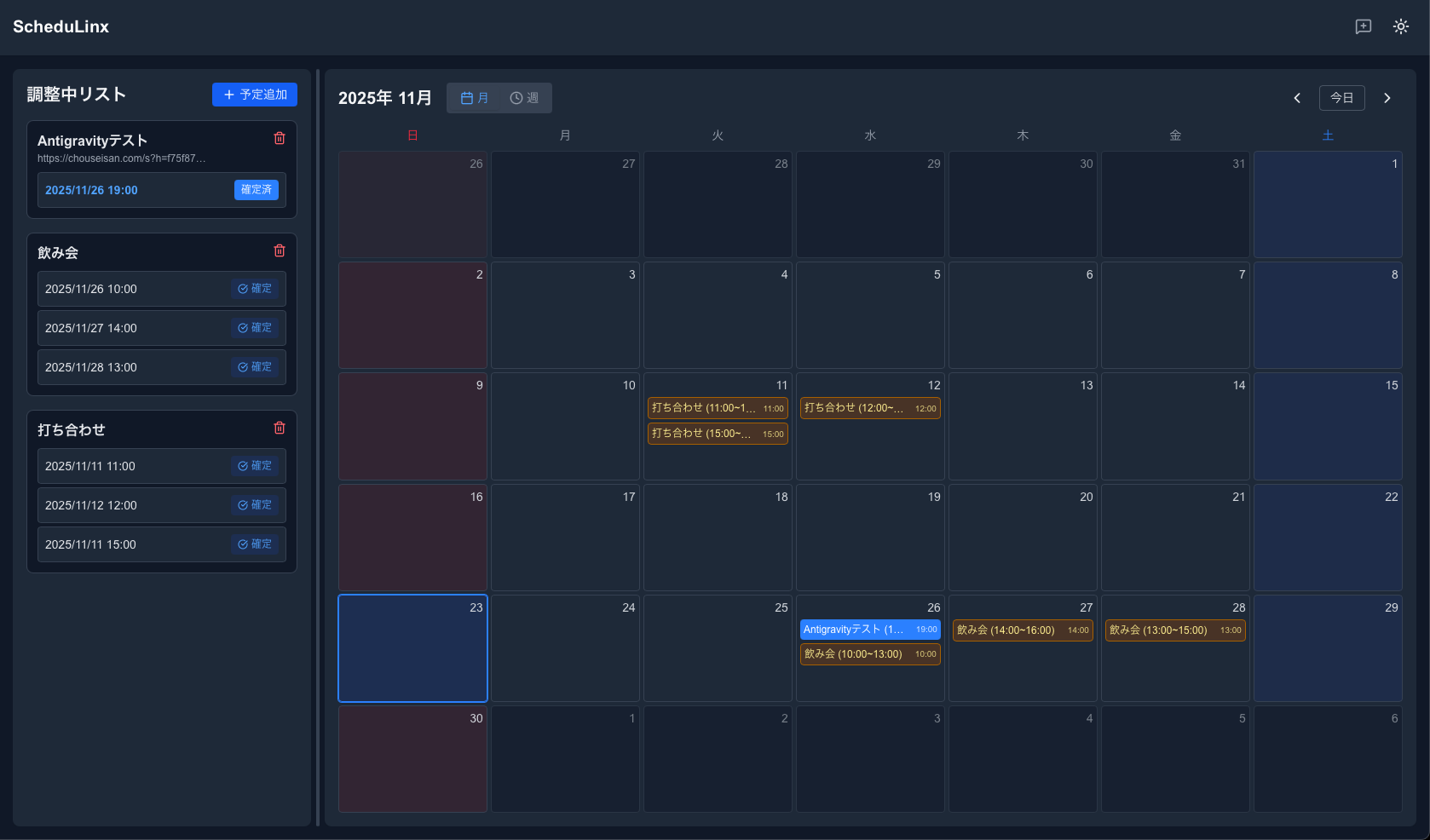Click the panel divider between list and calendar

coord(318,448)
